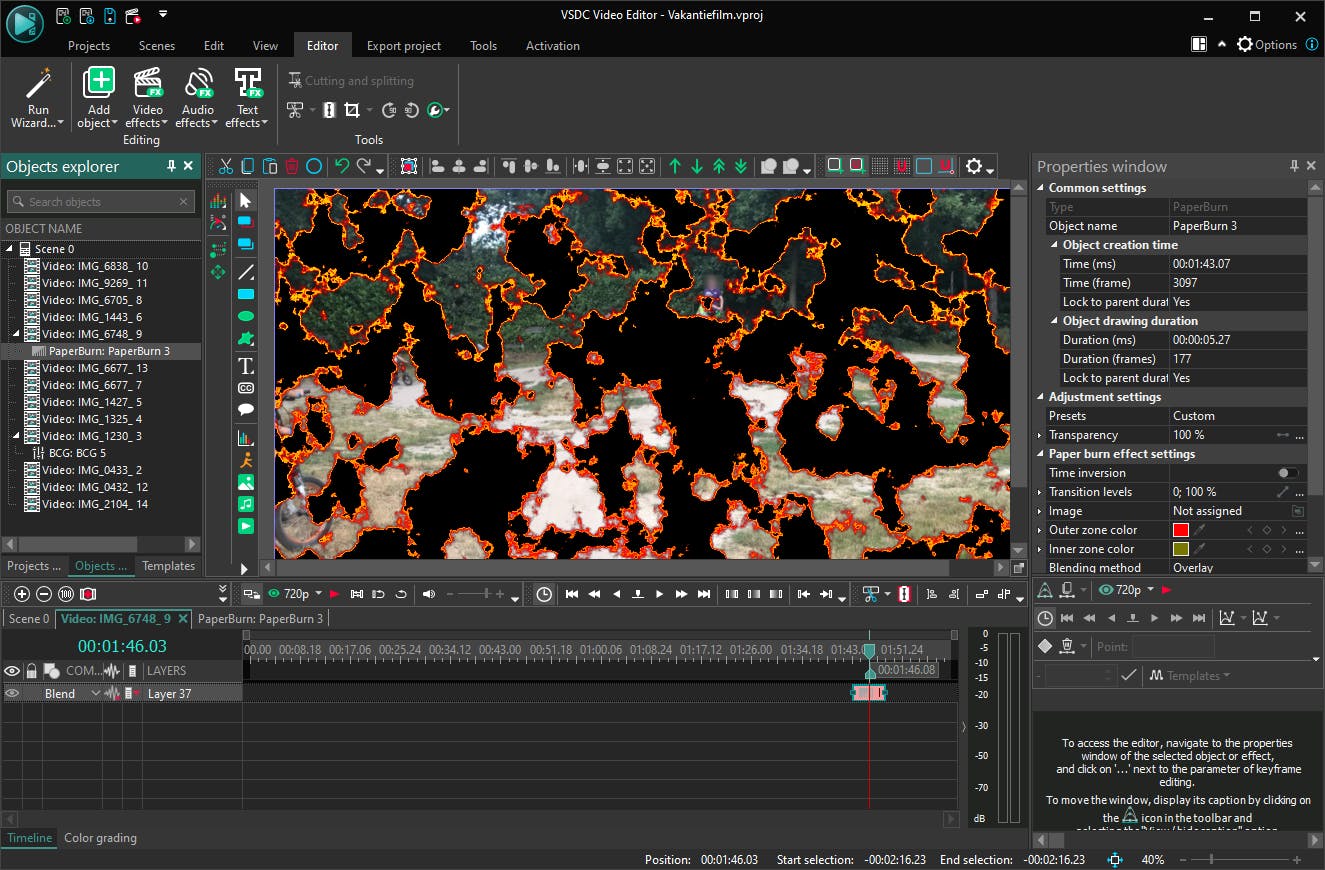Open the Options button
Viewport: 1325px width, 870px height.
coord(1266,45)
